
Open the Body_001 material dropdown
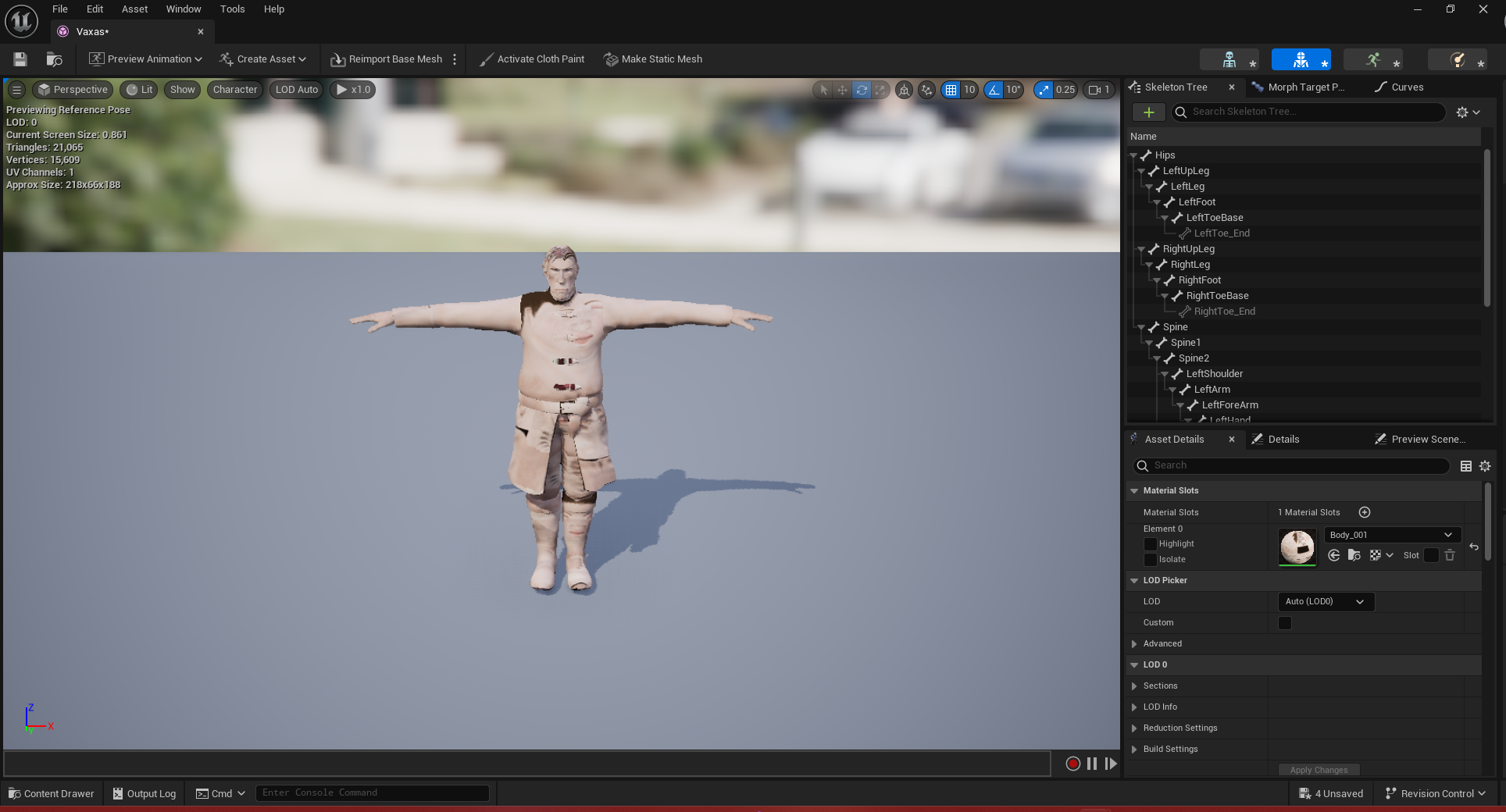[x=1392, y=535]
